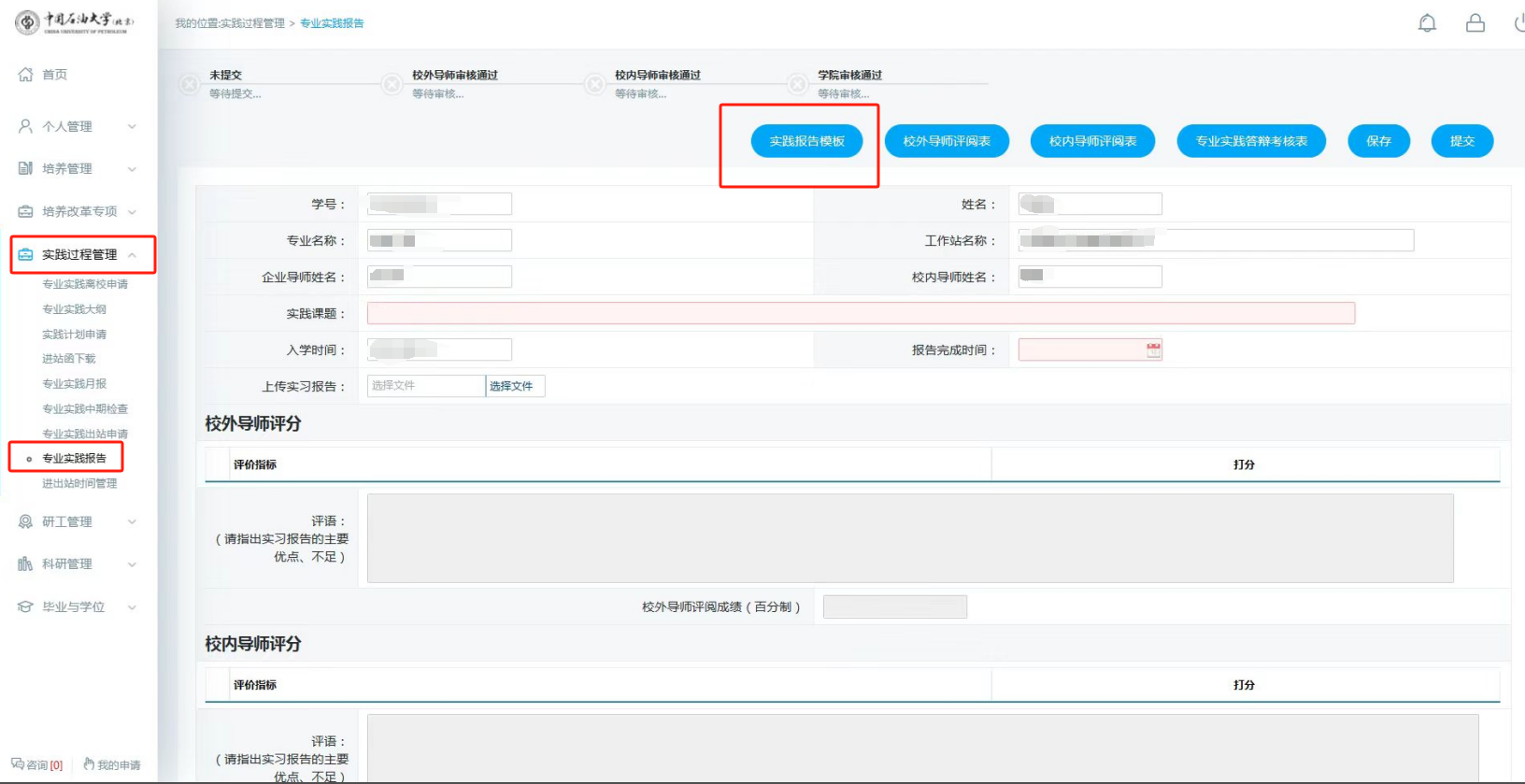The image size is (1525, 784).
Task: Click the home icon beside 首页
Action: (25, 75)
